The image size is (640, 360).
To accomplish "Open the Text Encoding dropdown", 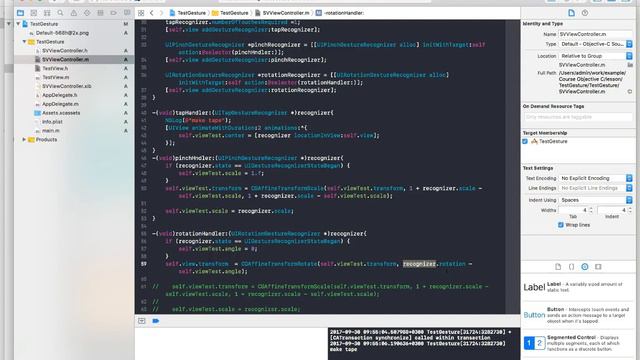I will pyautogui.click(x=596, y=178).
